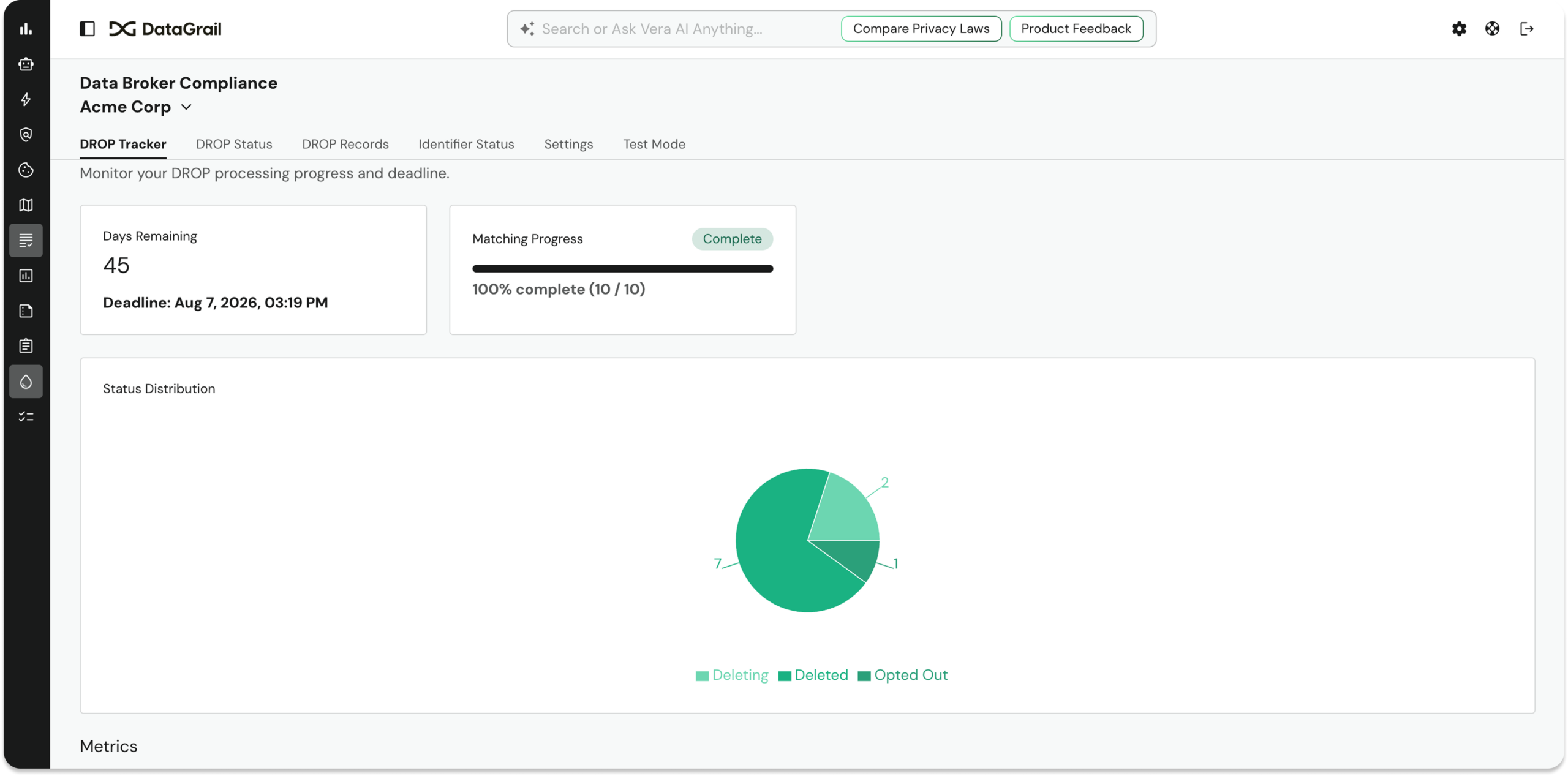Open the lightning bolt sidebar icon
1568x776 pixels.
[x=26, y=99]
